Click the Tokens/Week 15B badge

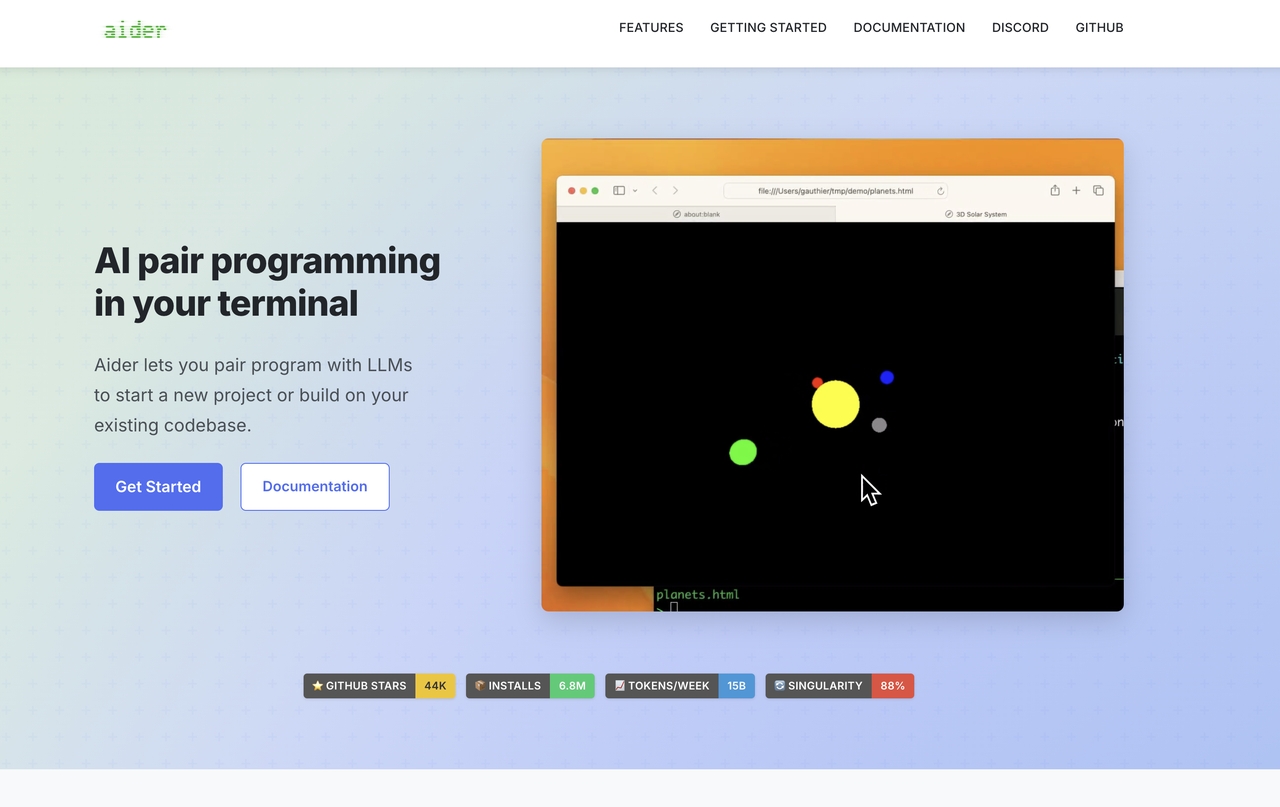pyautogui.click(x=680, y=686)
